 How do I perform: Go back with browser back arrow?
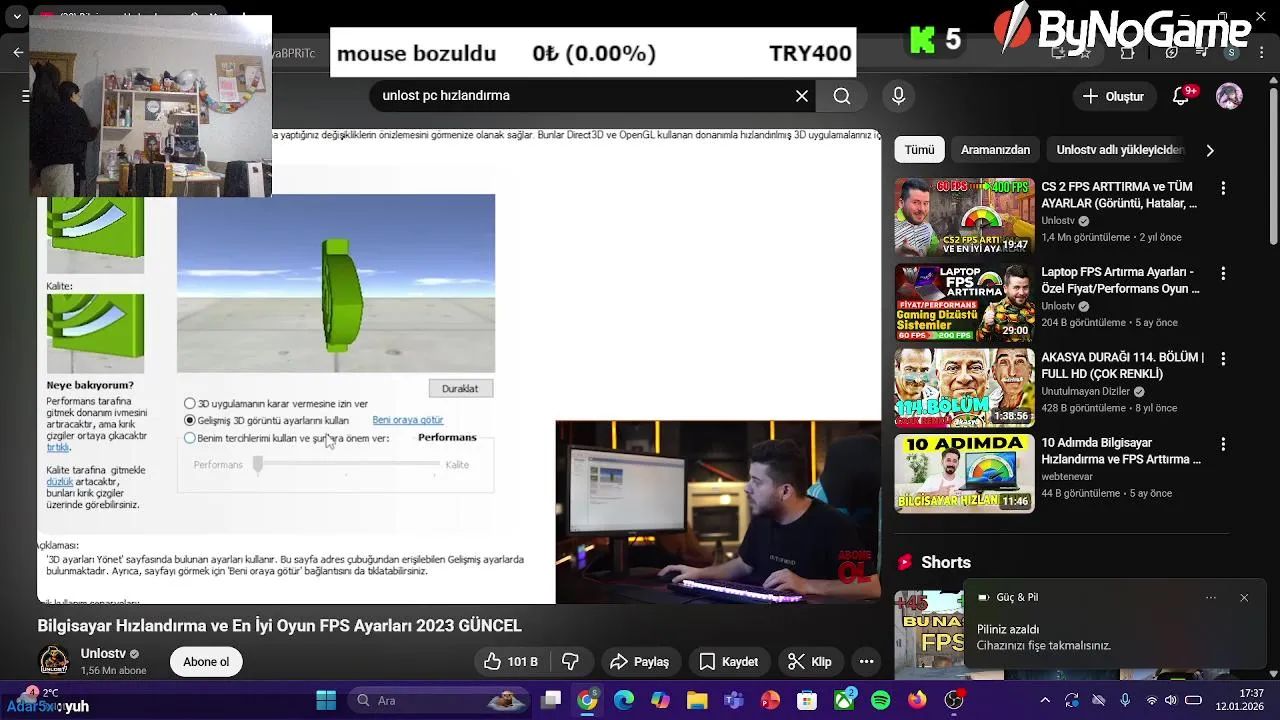(18, 53)
